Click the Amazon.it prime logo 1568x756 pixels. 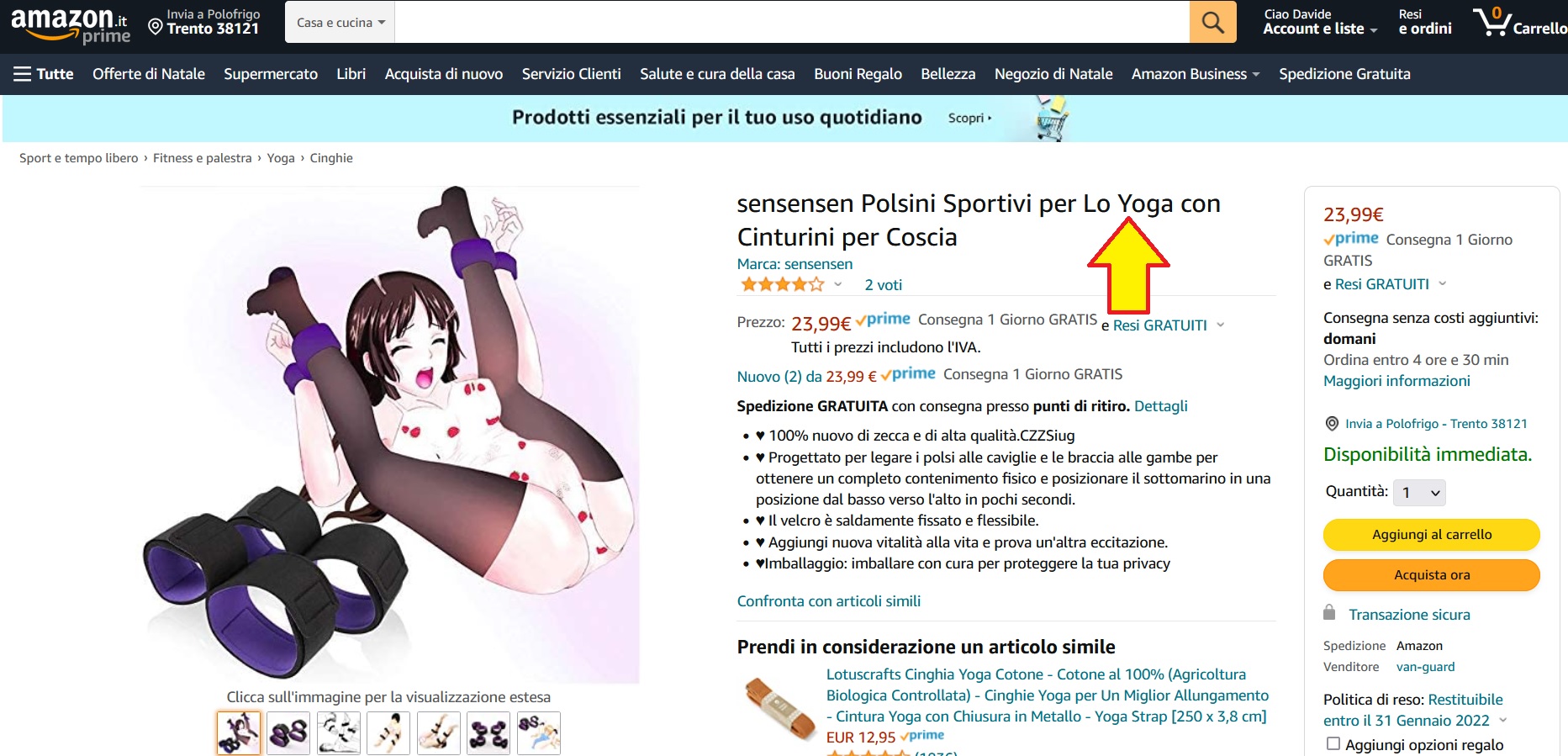tap(70, 24)
